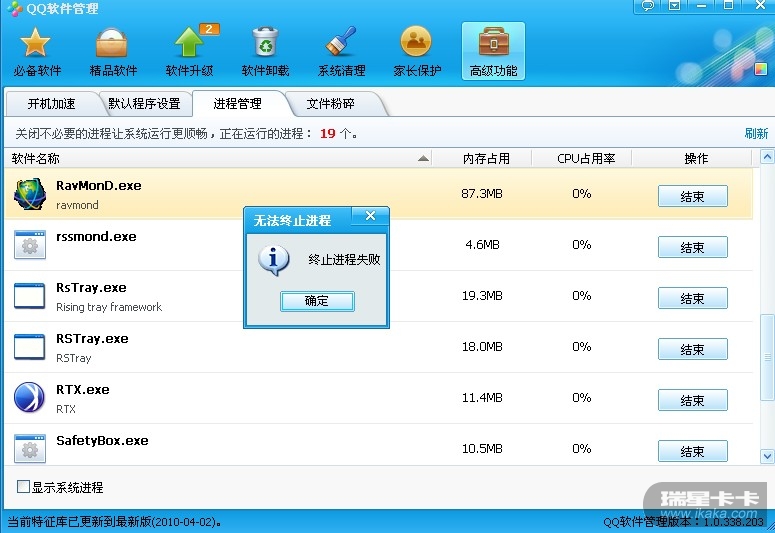Open 软件卸载 recycle bin icon

click(x=265, y=43)
